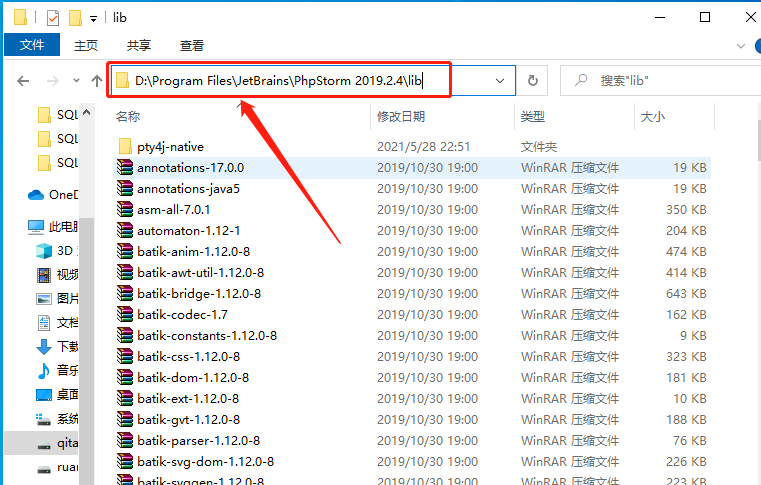The image size is (761, 485).
Task: Sort by 修改日期 column header
Action: point(401,117)
